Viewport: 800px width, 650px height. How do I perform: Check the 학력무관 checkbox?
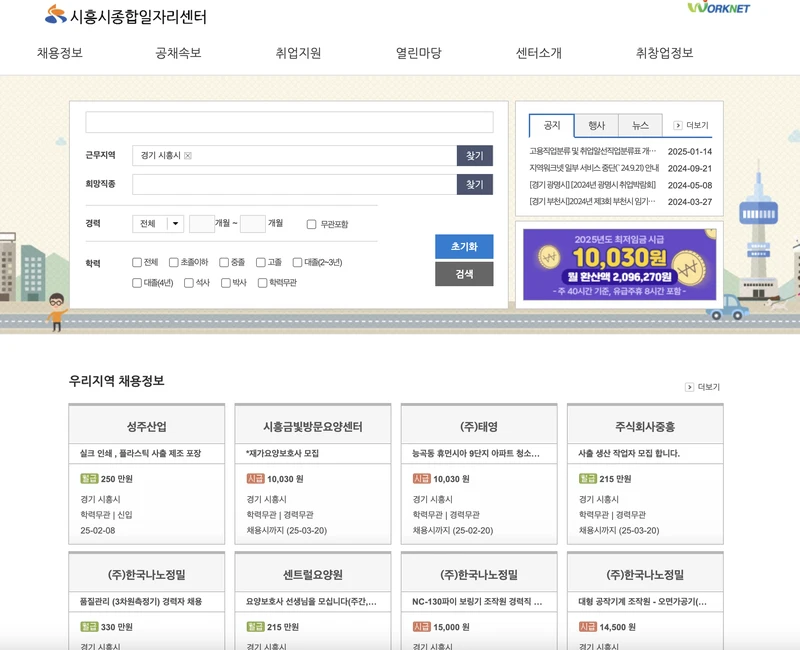click(x=261, y=282)
